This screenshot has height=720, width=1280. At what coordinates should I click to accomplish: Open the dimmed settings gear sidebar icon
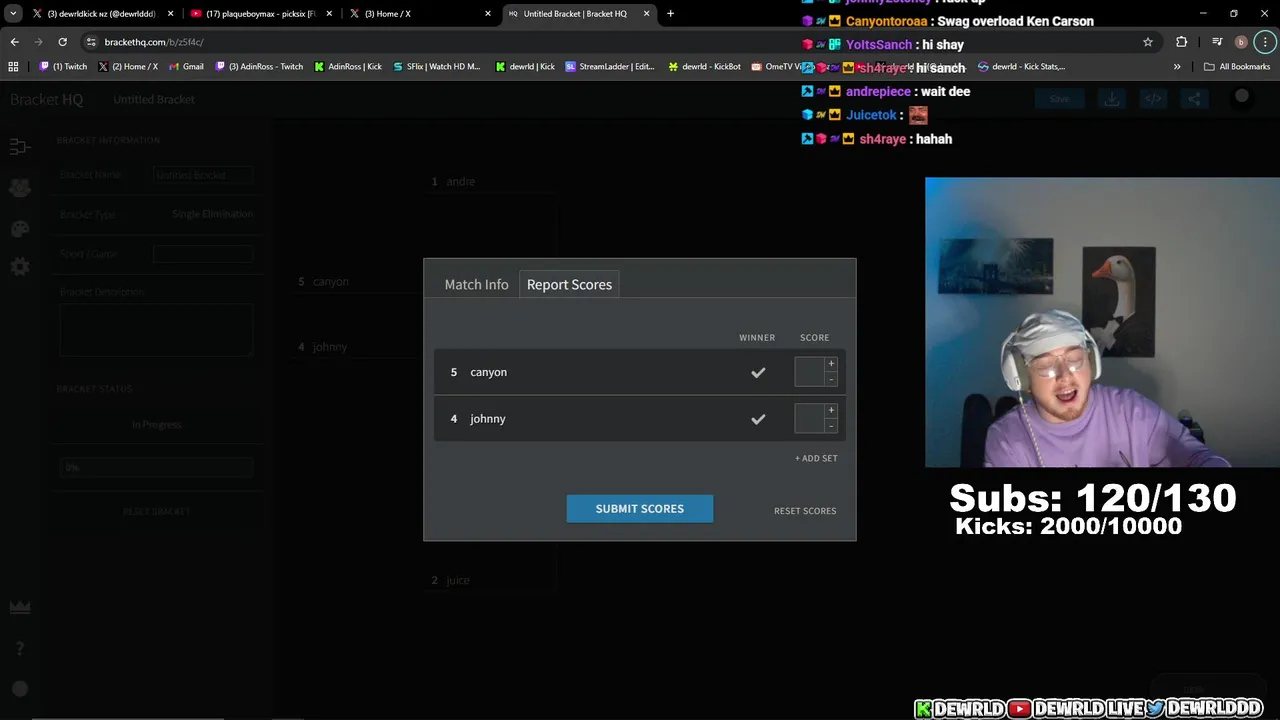[x=19, y=267]
